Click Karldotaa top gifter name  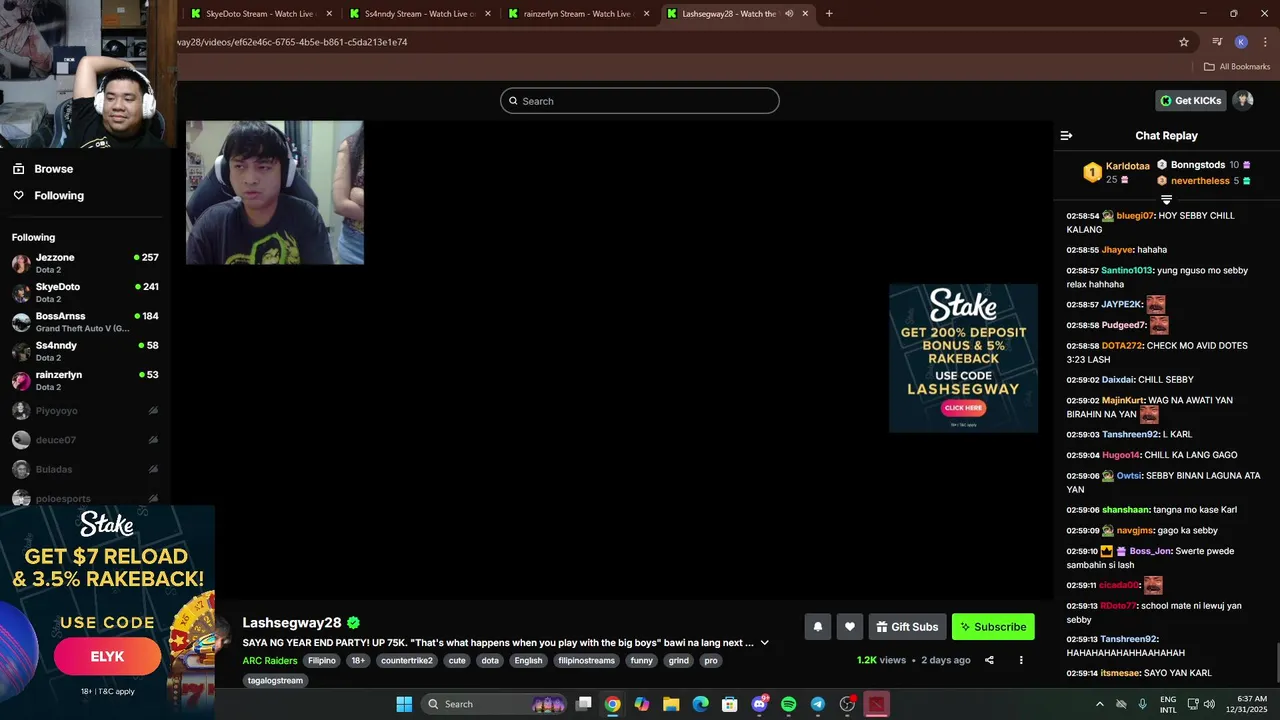pos(1128,166)
